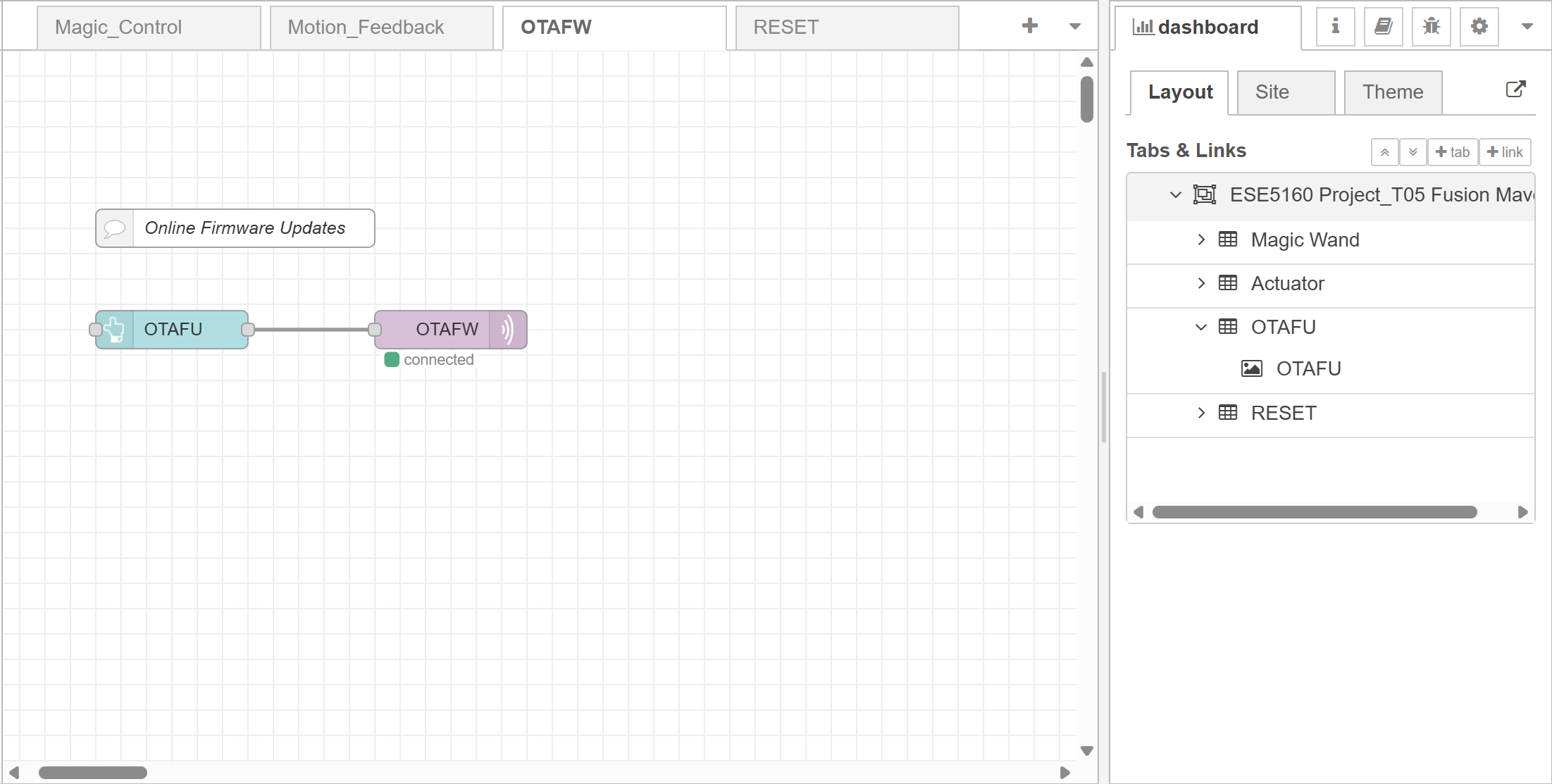
Task: Expand the RESET tab entry
Action: coord(1201,413)
